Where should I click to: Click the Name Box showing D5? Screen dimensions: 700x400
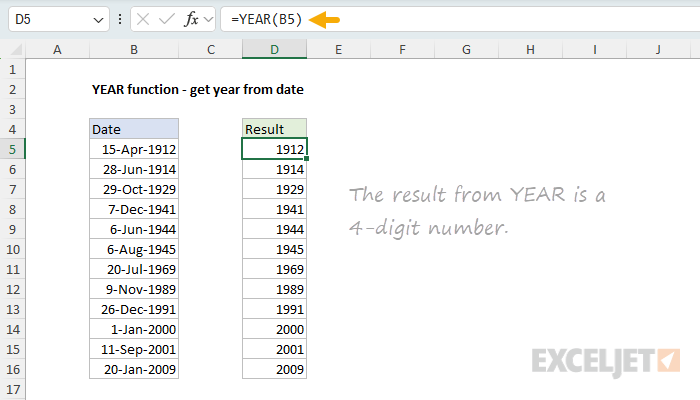pyautogui.click(x=59, y=19)
